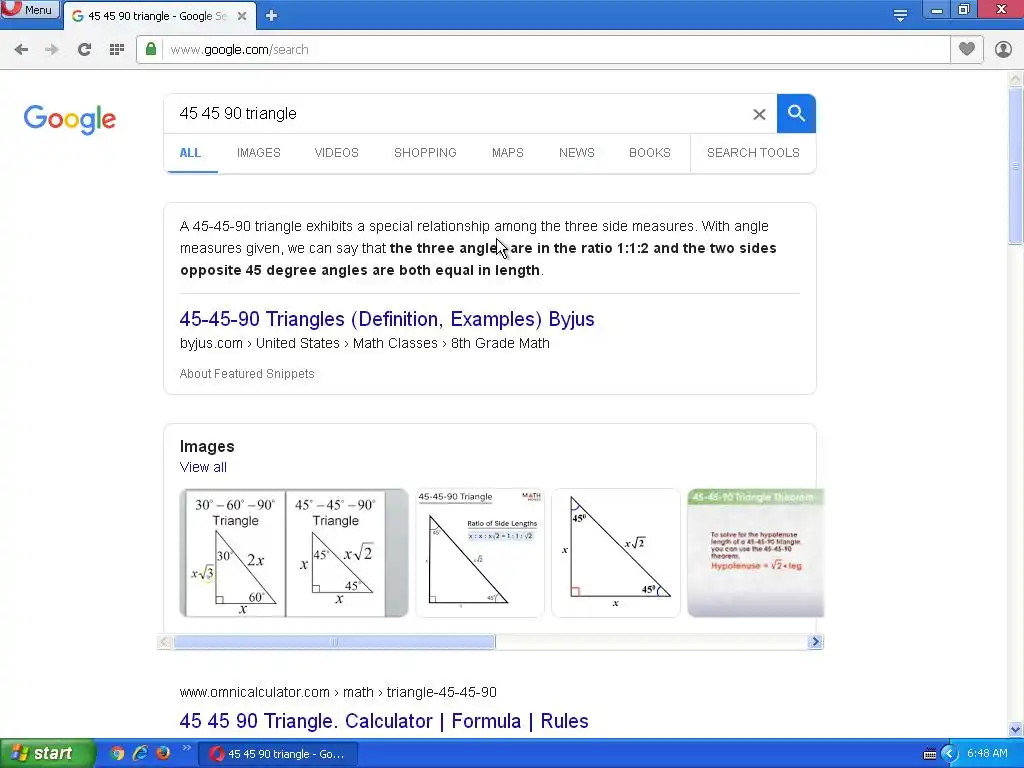1024x768 pixels.
Task: Click the address bar URL field
Action: (x=555, y=50)
